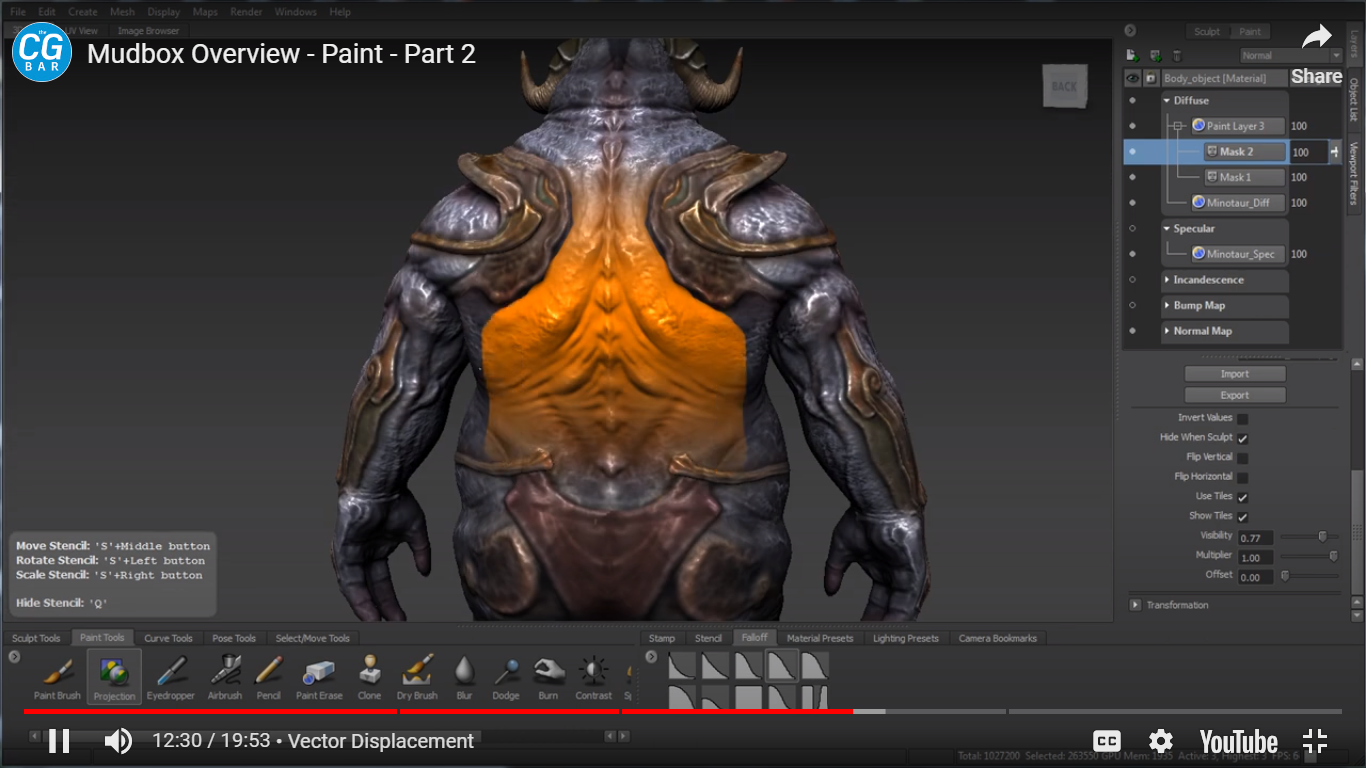Collapse the Diffuse channel group
1366x768 pixels.
tap(1167, 101)
